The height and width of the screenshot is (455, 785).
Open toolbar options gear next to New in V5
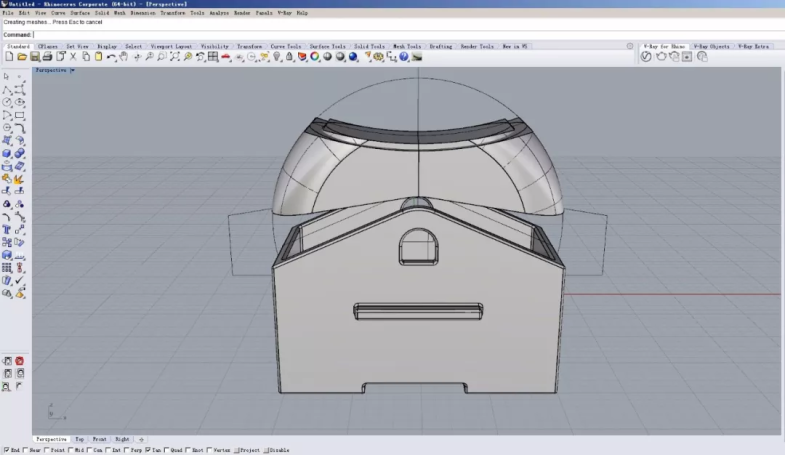(x=629, y=46)
